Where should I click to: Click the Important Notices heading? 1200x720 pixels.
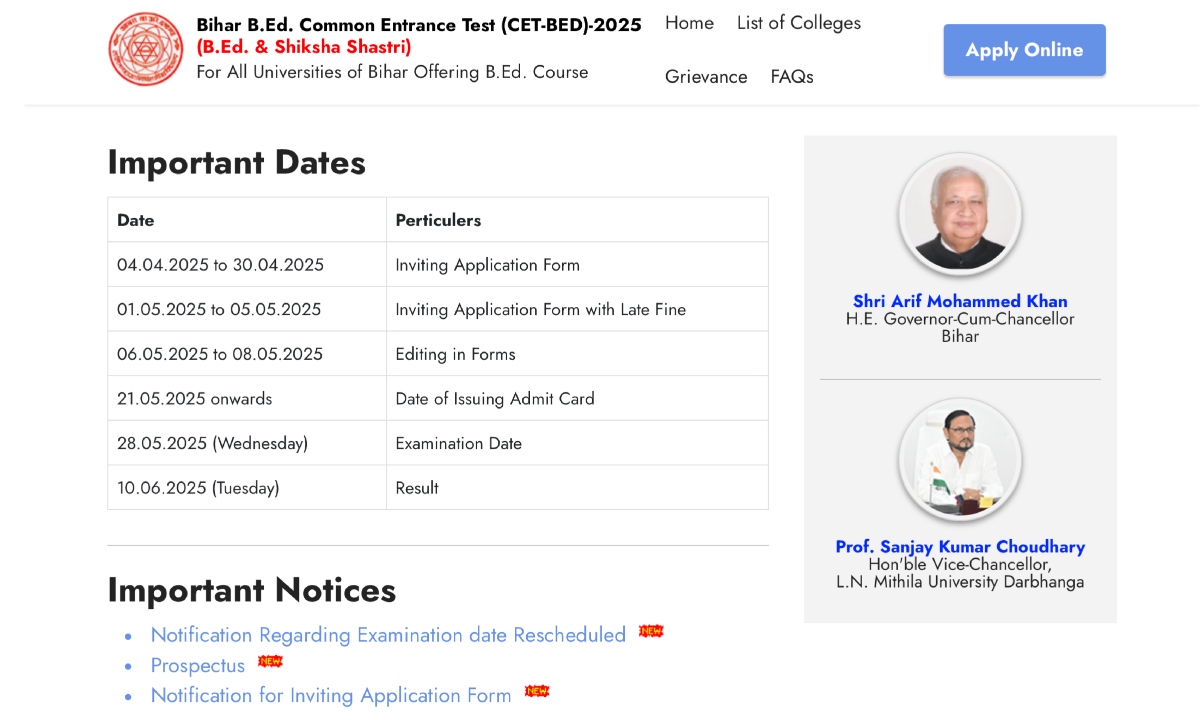[x=252, y=590]
